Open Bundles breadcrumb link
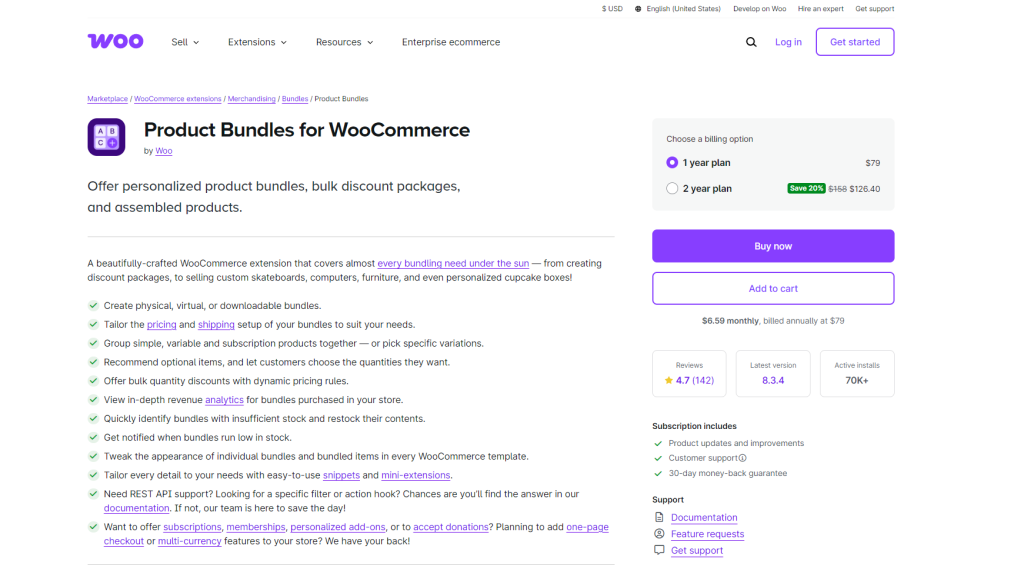Screen dimensions: 1024x569 pos(295,99)
